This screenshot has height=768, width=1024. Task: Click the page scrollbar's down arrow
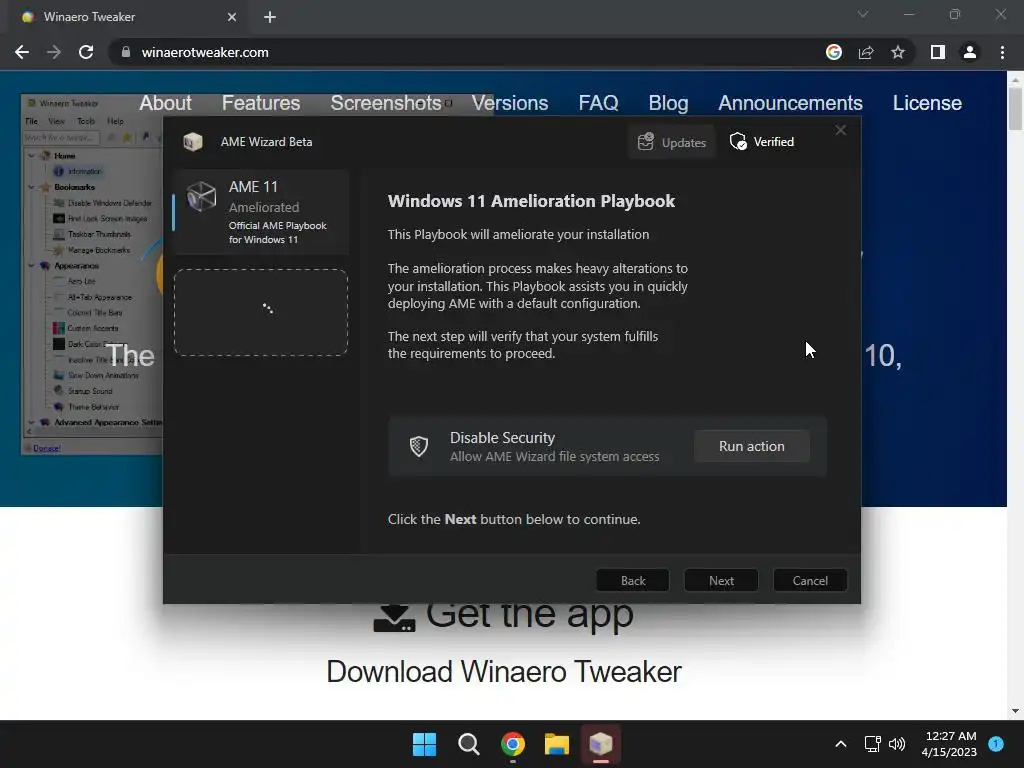(x=1015, y=711)
